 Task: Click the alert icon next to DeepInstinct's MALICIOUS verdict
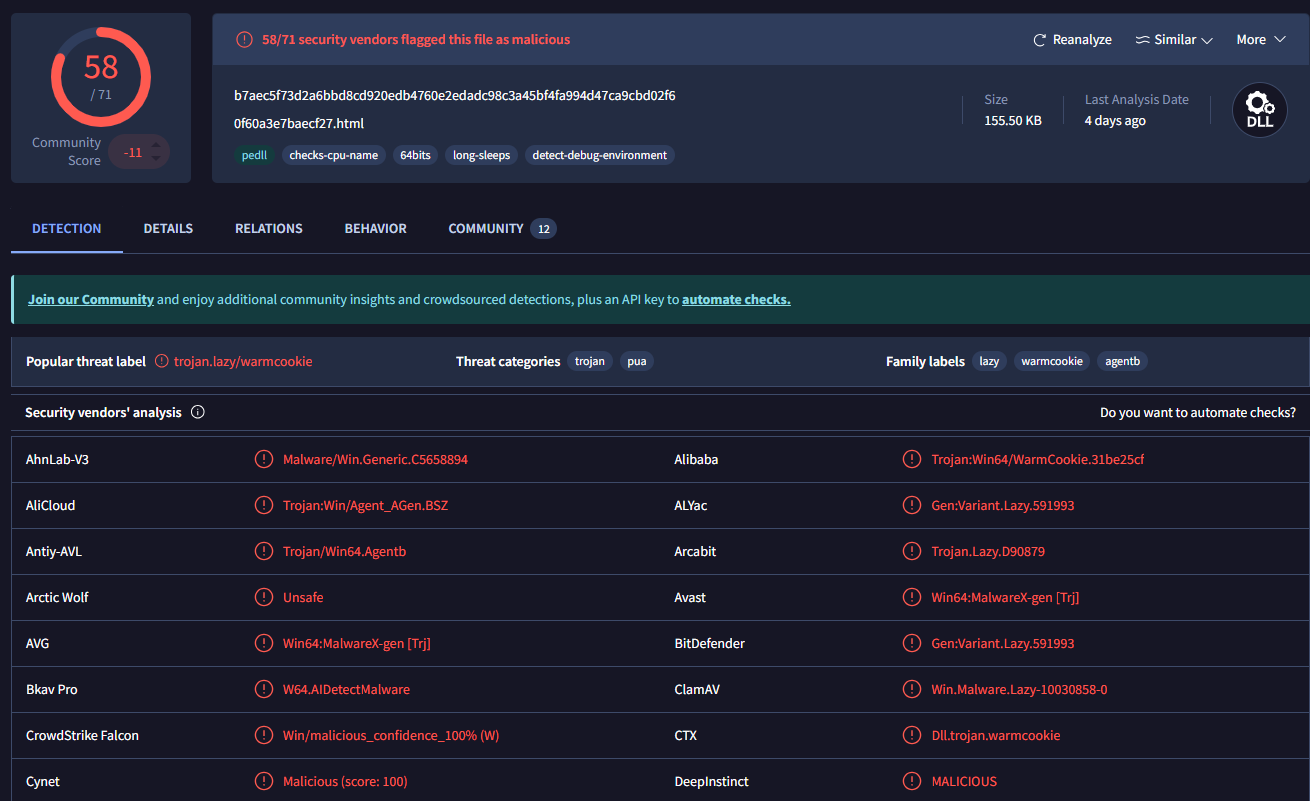(x=911, y=781)
